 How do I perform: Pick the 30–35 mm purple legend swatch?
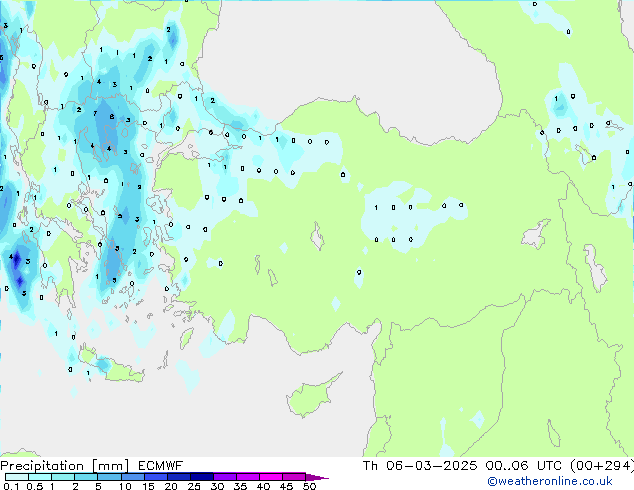[224, 477]
